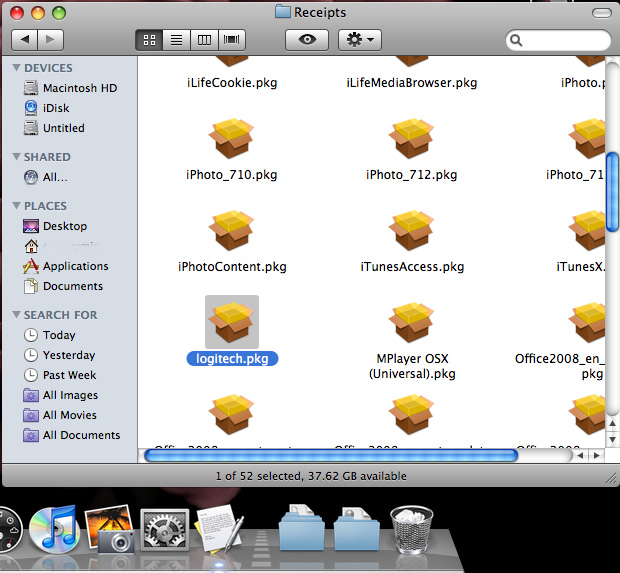Go back with the left arrow button
This screenshot has height=573, width=620.
[25, 40]
